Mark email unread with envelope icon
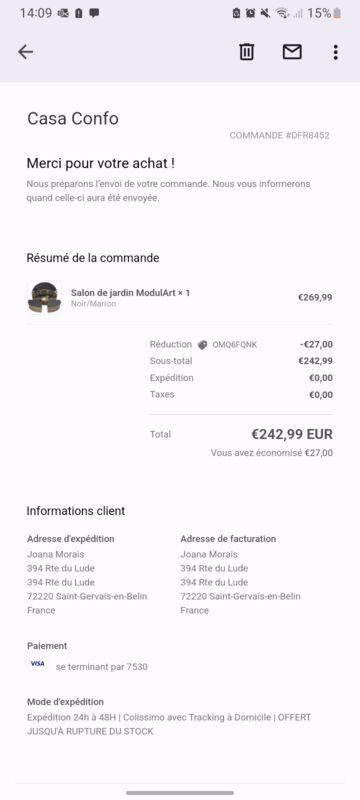Image resolution: width=360 pixels, height=800 pixels. tap(292, 52)
